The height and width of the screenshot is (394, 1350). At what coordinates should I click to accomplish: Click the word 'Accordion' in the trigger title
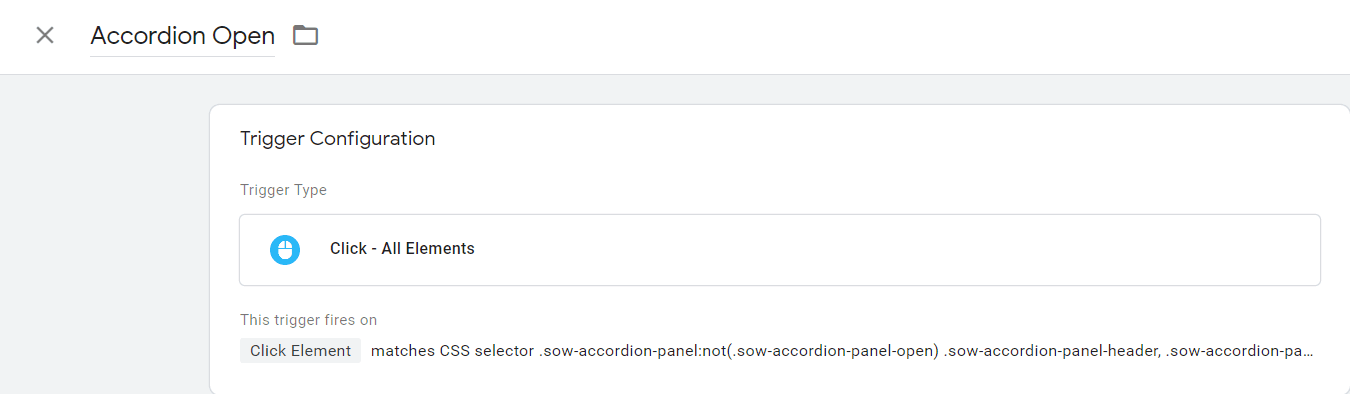coord(148,36)
